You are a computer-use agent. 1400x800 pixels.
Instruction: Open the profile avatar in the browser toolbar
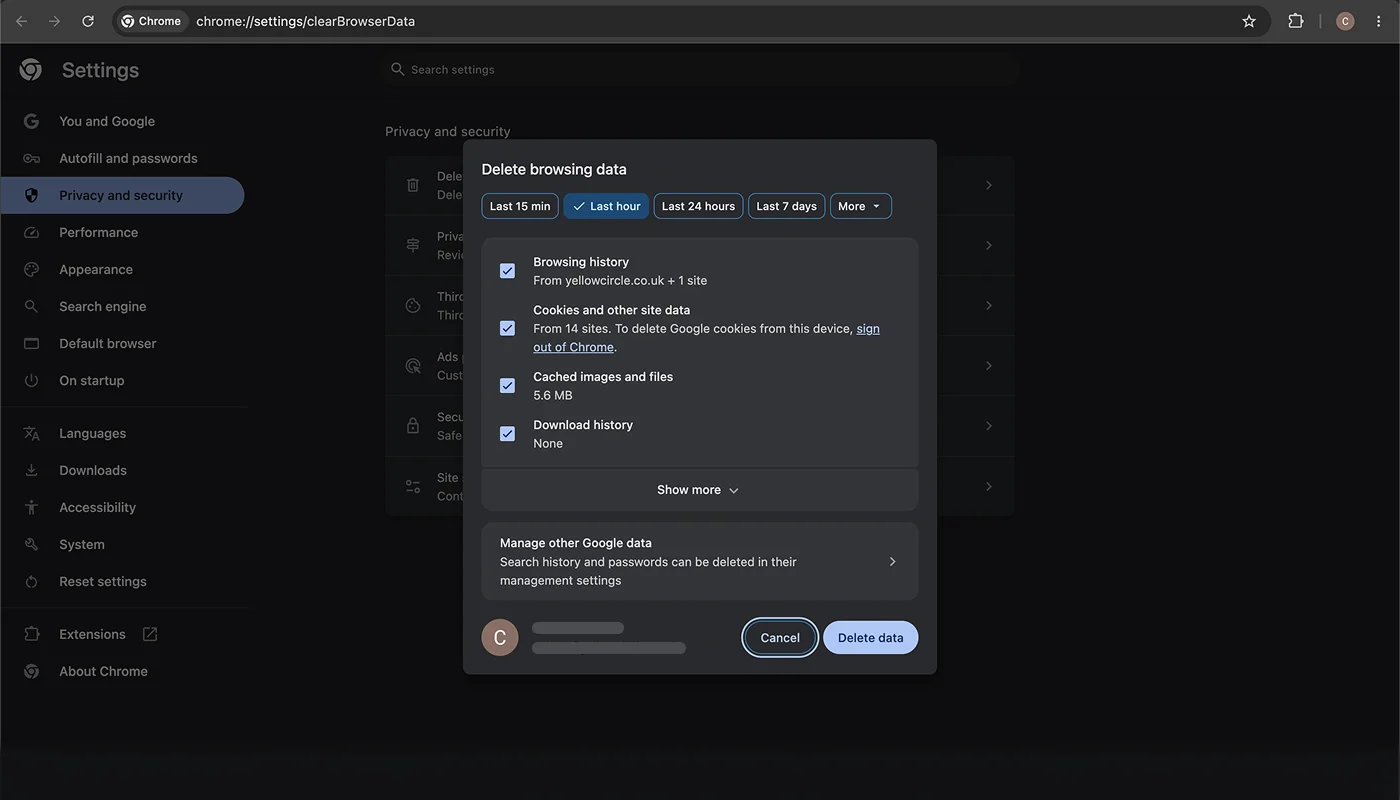(1345, 21)
